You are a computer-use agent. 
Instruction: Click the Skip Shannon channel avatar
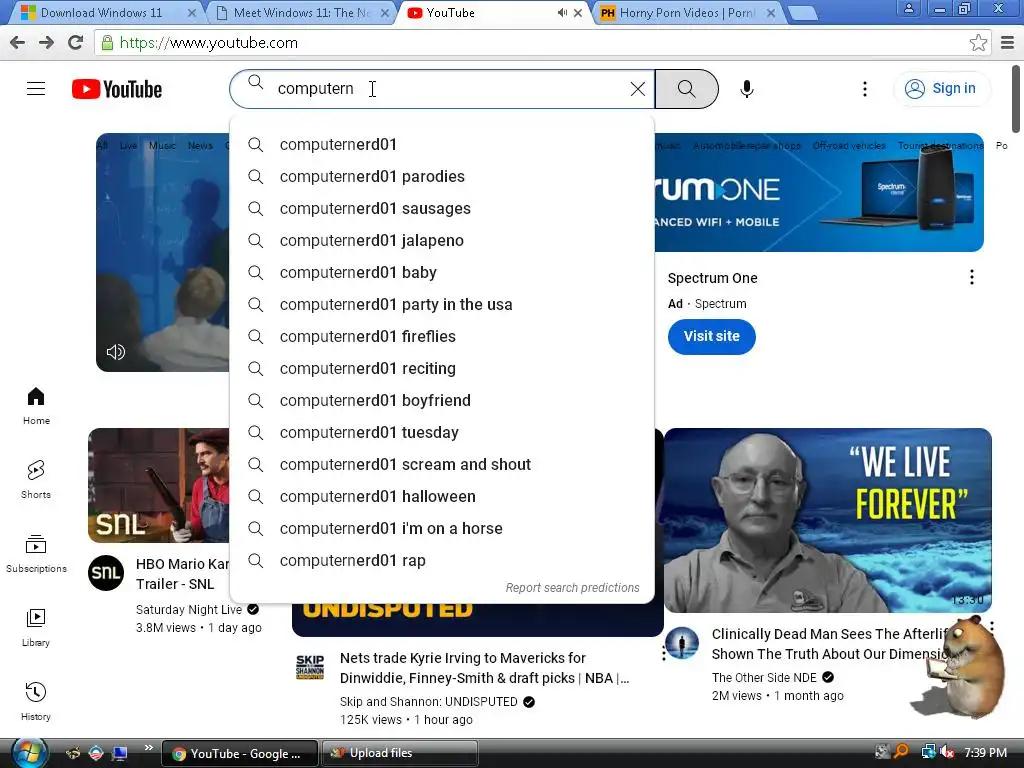(x=310, y=667)
